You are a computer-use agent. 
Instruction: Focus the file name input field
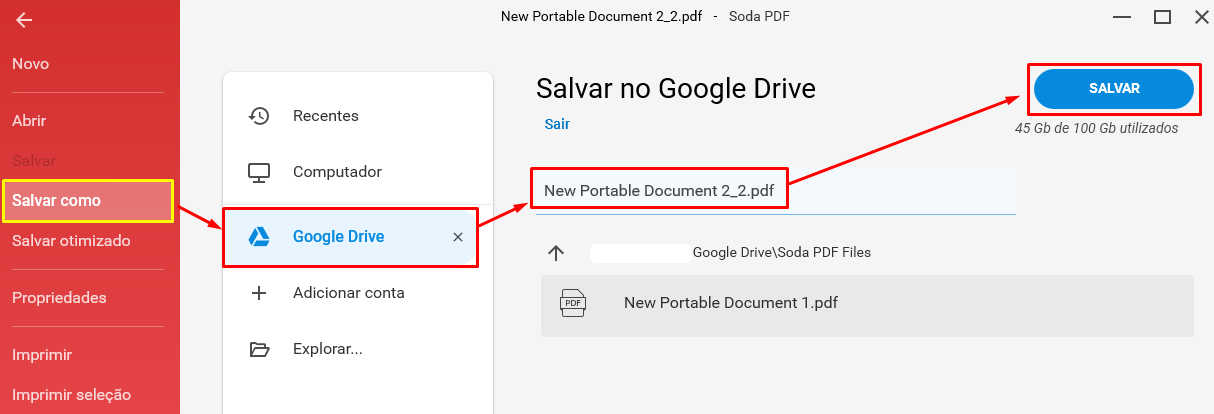pyautogui.click(x=776, y=190)
